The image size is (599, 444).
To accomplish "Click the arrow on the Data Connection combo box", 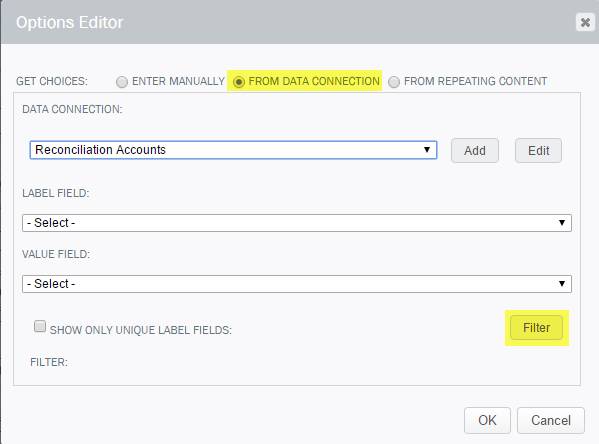I will [x=427, y=150].
